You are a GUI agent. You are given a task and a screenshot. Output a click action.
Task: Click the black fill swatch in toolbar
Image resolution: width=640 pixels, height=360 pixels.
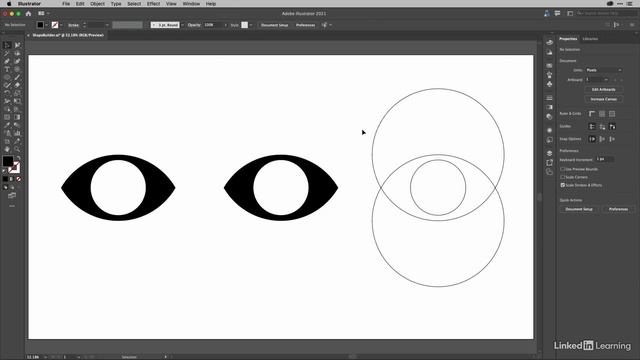[x=8, y=162]
